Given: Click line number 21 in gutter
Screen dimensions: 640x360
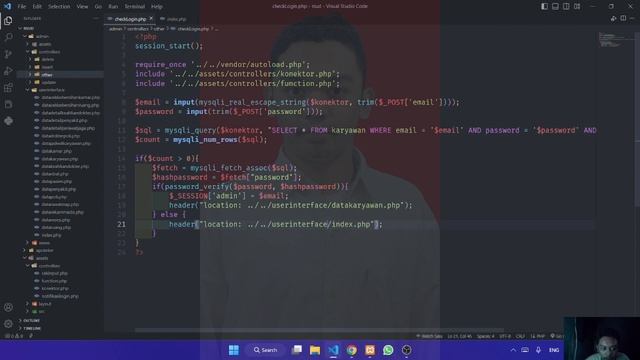Looking at the screenshot, I should 121,224.
